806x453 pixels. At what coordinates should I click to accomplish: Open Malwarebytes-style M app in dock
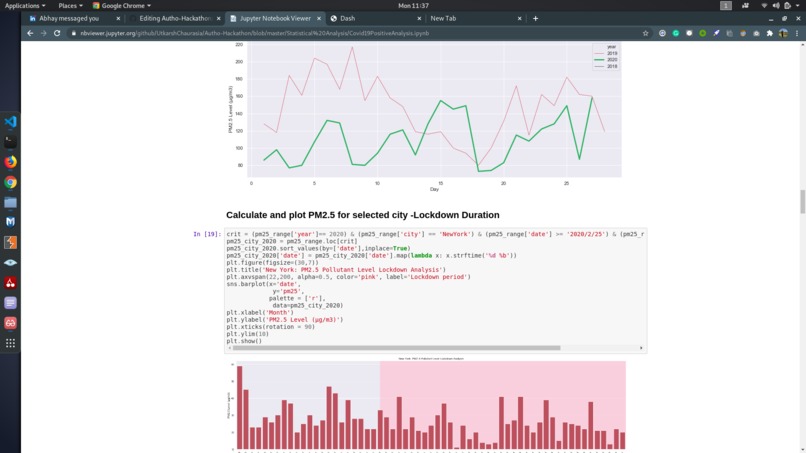[x=10, y=222]
